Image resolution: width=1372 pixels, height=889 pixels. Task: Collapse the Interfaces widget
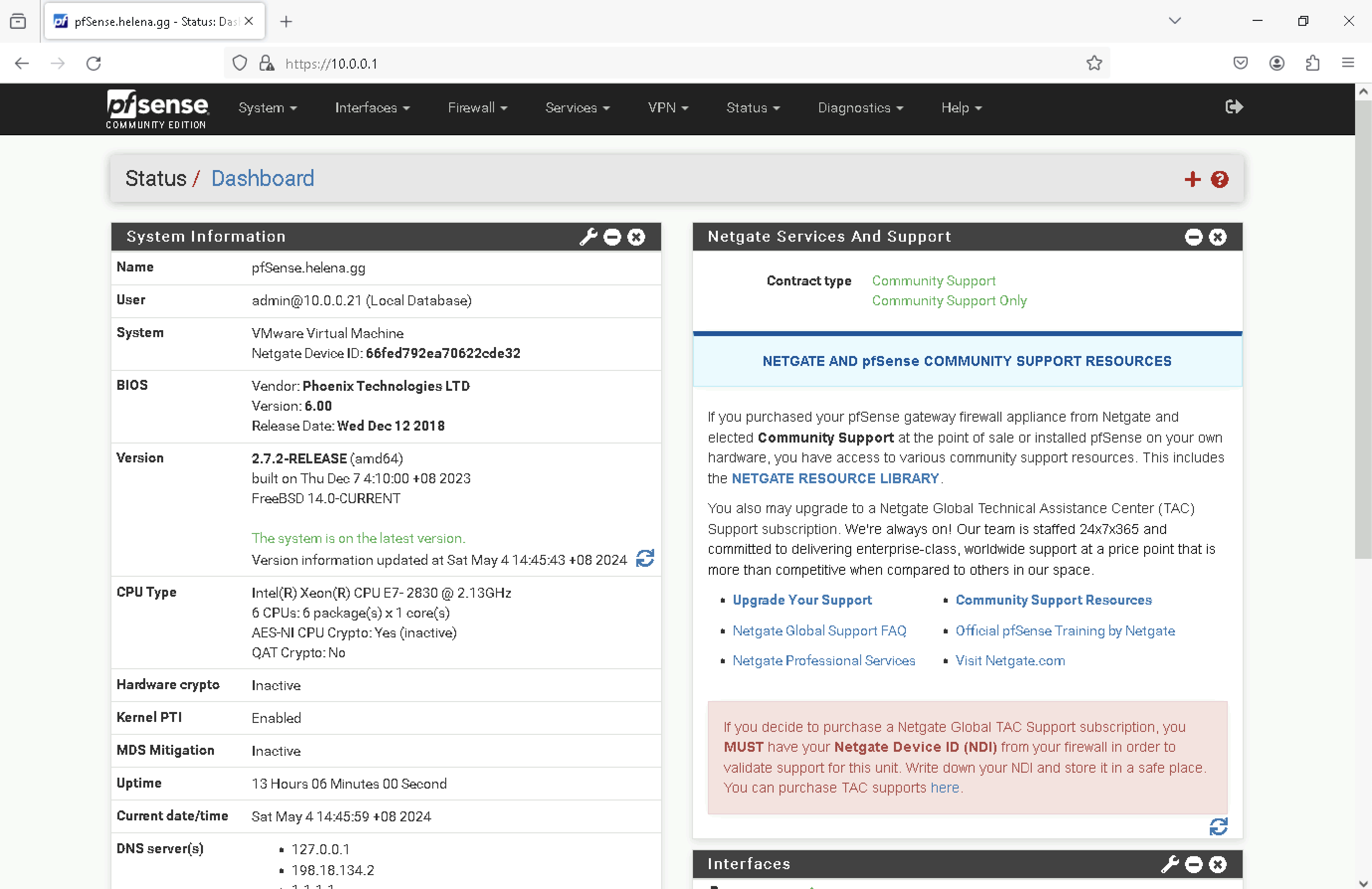[x=1193, y=864]
